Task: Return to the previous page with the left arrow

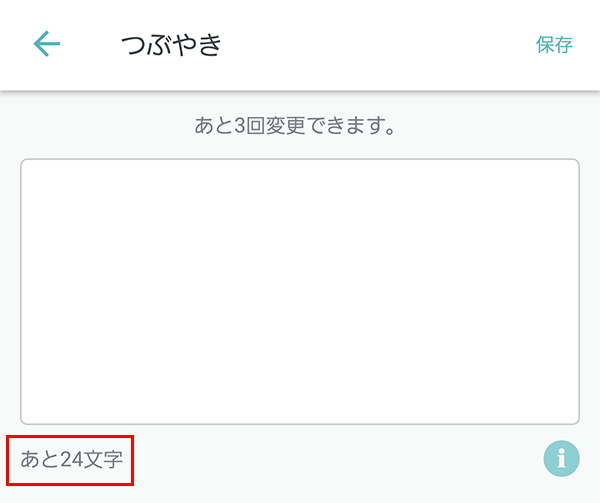Action: (x=47, y=44)
